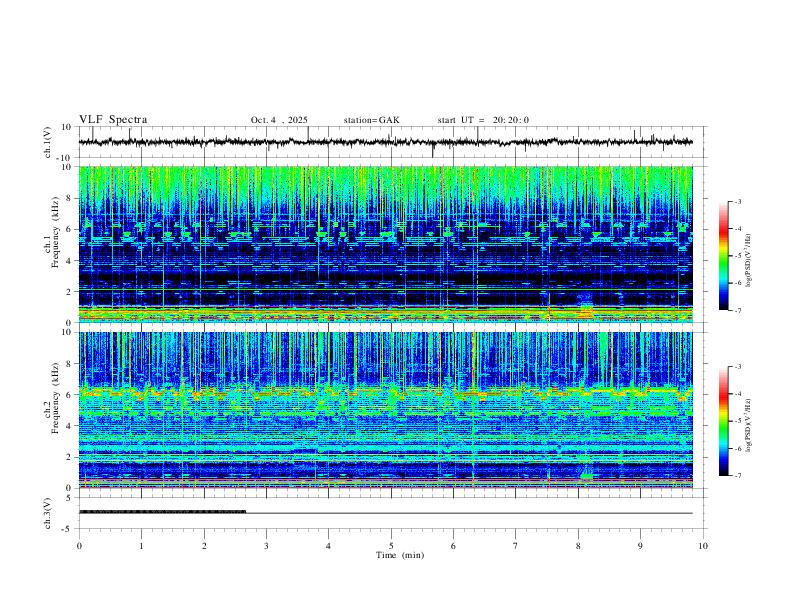Click the upper ch.1 PSD color bar
The image size is (792, 612).
click(723, 256)
